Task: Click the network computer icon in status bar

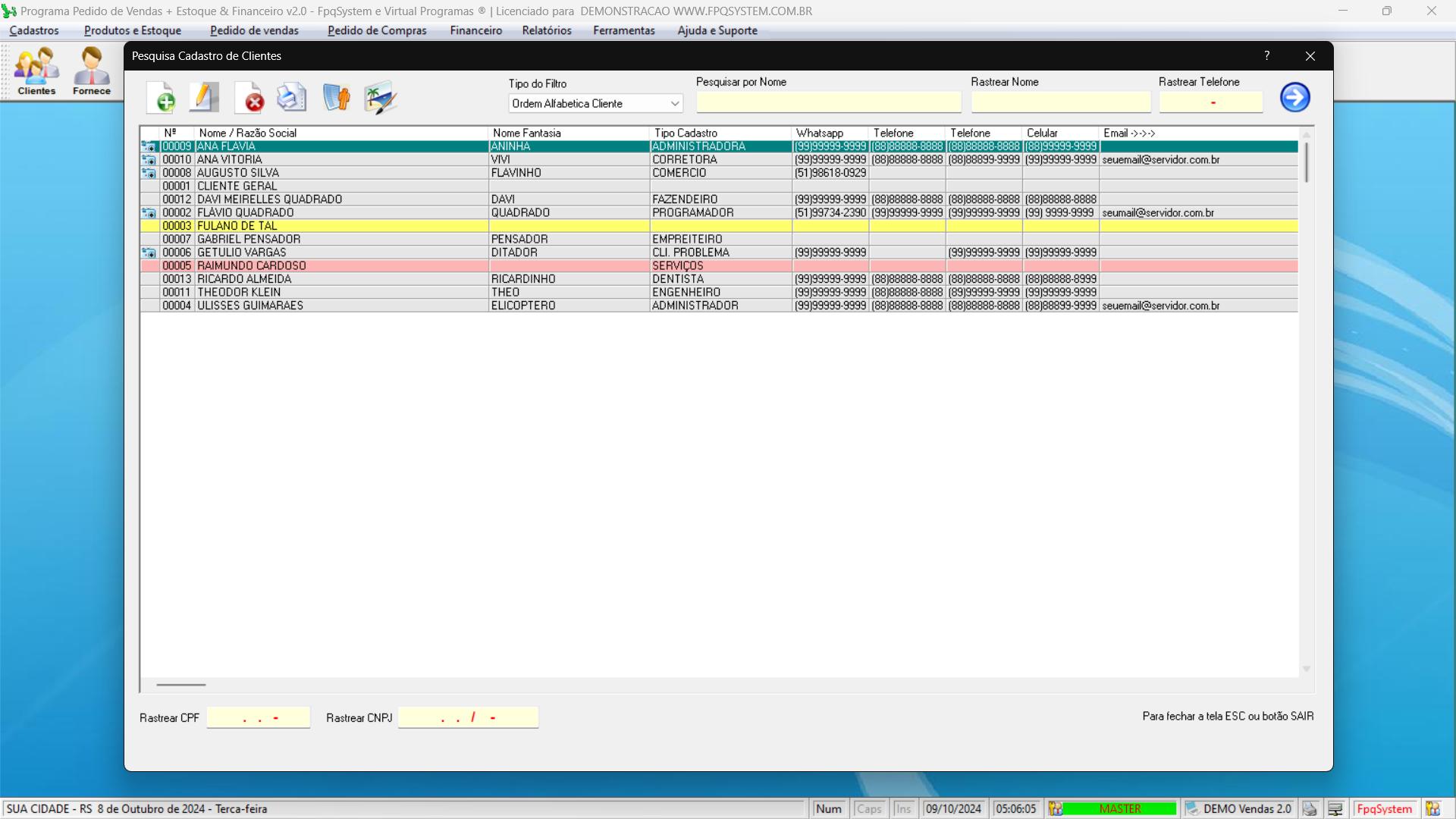Action: pos(1335,809)
